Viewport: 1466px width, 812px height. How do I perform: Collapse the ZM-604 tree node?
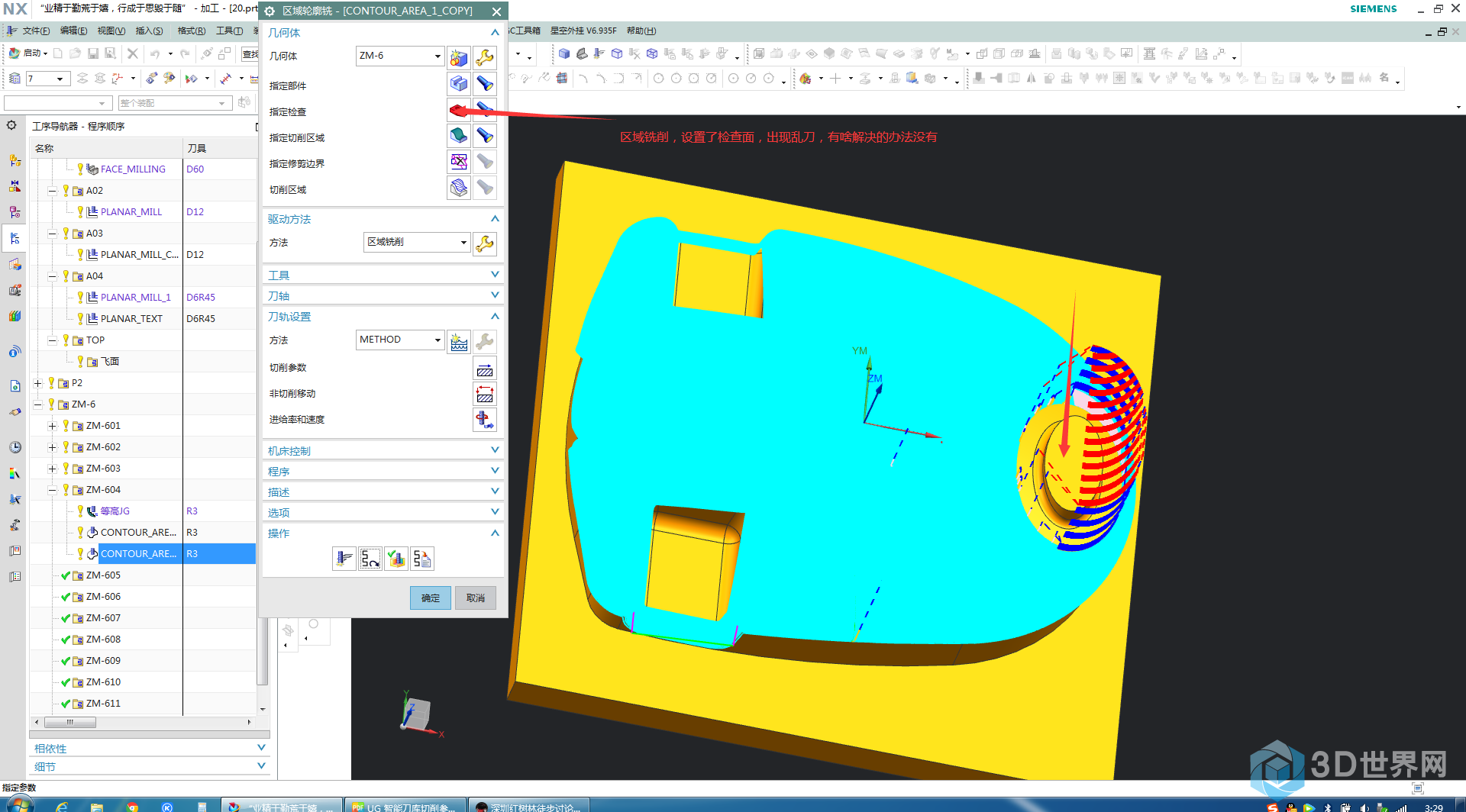coord(52,490)
